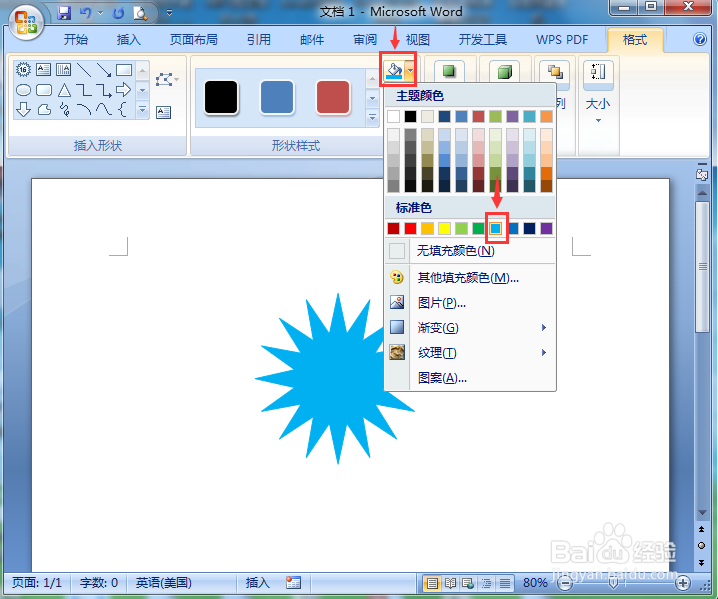Screen dimensions: 718x599
Task: Customize quick access toolbar dropdown
Action: [169, 13]
